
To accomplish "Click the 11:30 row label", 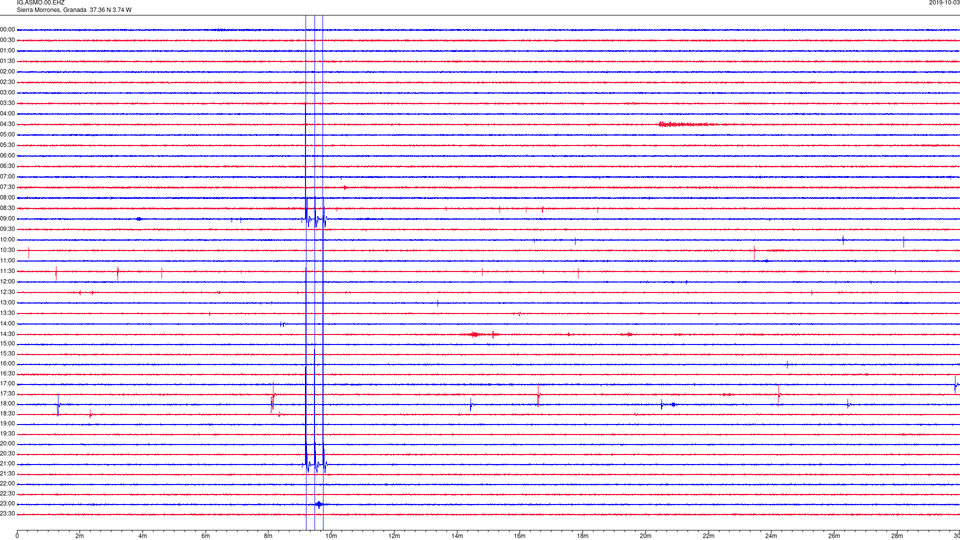I will click(x=8, y=271).
